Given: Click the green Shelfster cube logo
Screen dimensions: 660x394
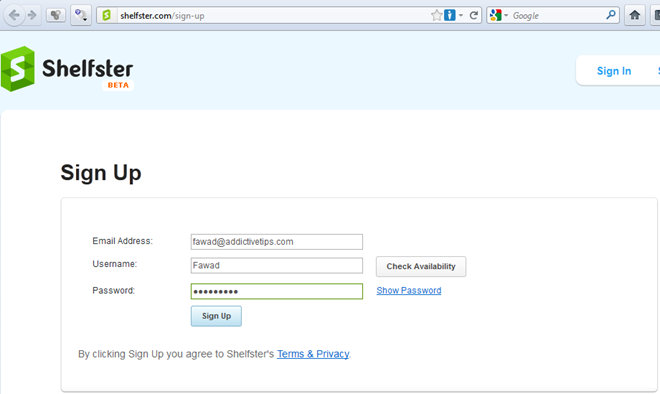Looking at the screenshot, I should 18,69.
